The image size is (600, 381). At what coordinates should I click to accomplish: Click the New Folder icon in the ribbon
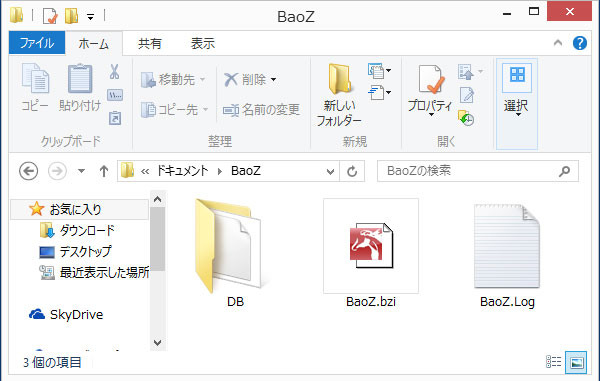pyautogui.click(x=339, y=79)
